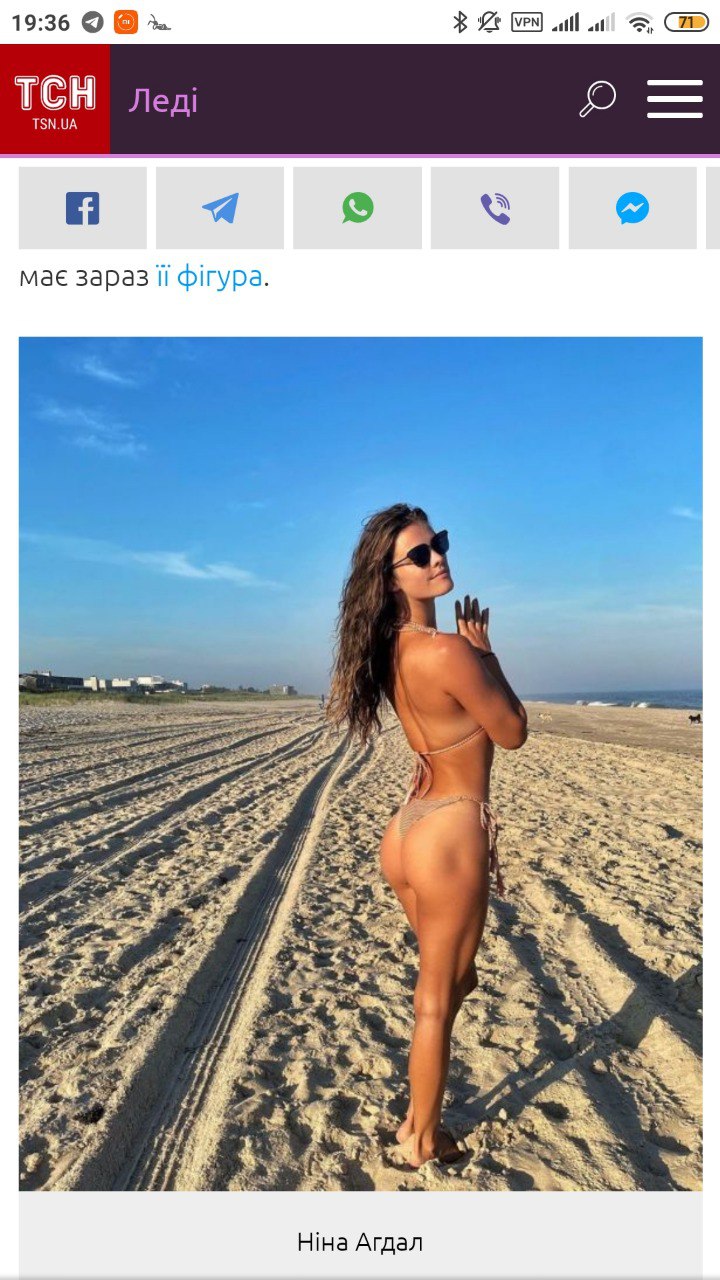Tap the orange app notification icon
The image size is (720, 1280).
click(126, 22)
